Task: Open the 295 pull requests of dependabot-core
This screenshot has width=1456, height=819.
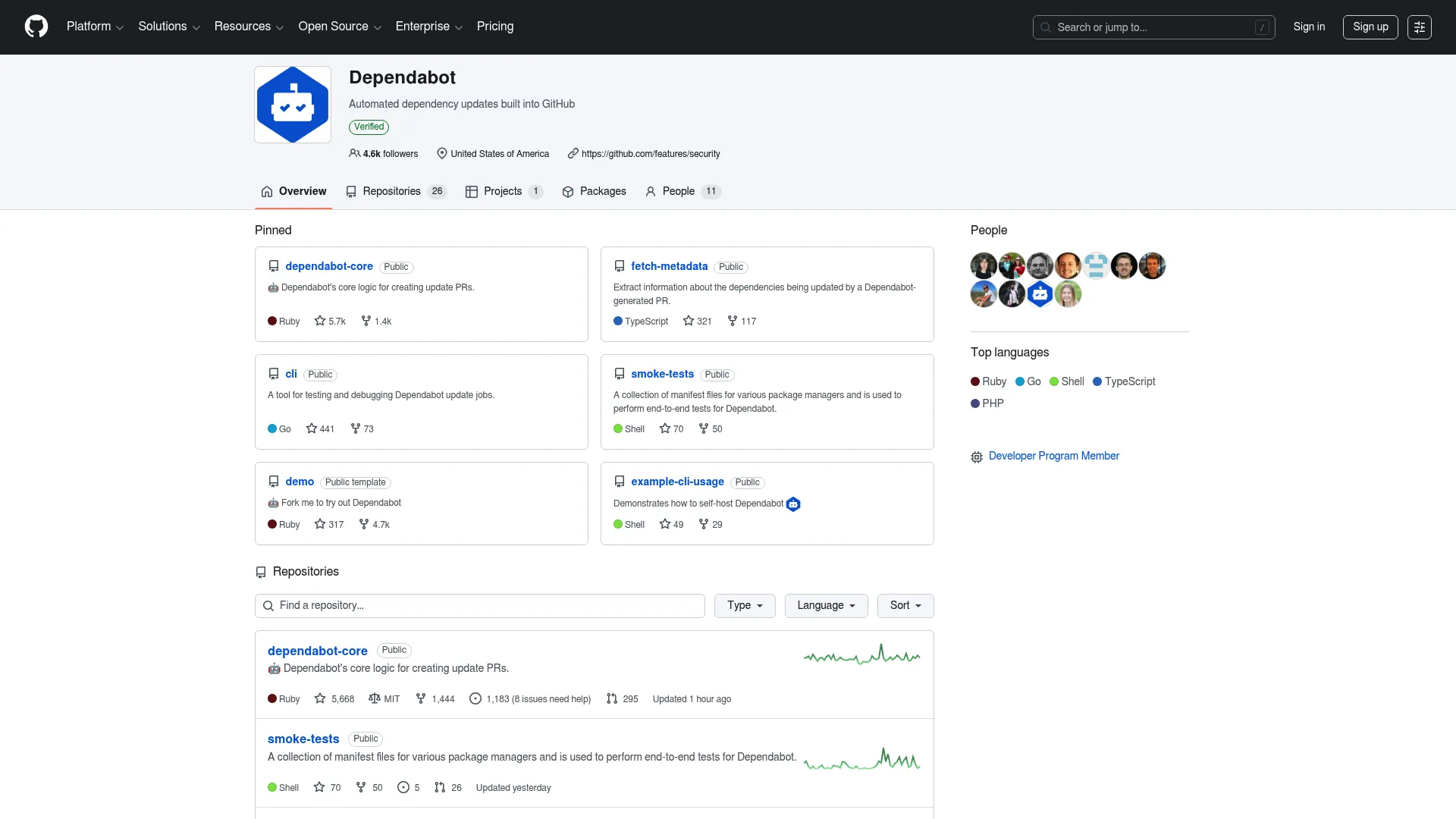Action: [623, 698]
